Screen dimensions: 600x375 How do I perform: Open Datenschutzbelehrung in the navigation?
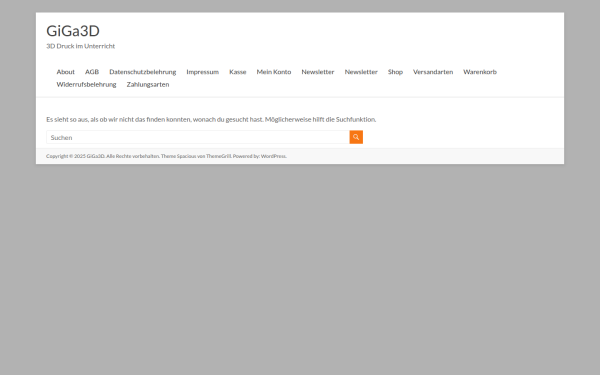pos(143,72)
